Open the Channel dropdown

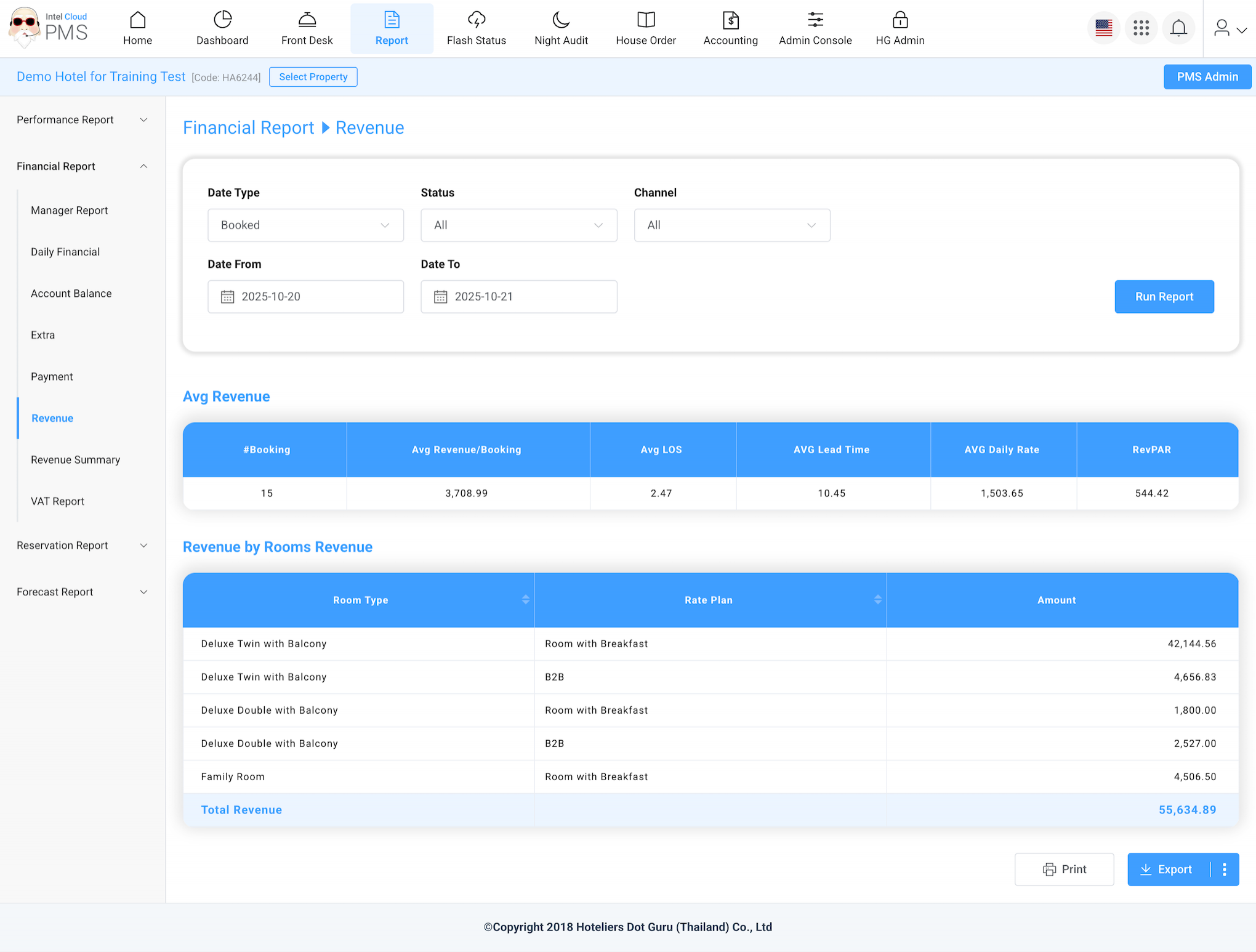[731, 225]
